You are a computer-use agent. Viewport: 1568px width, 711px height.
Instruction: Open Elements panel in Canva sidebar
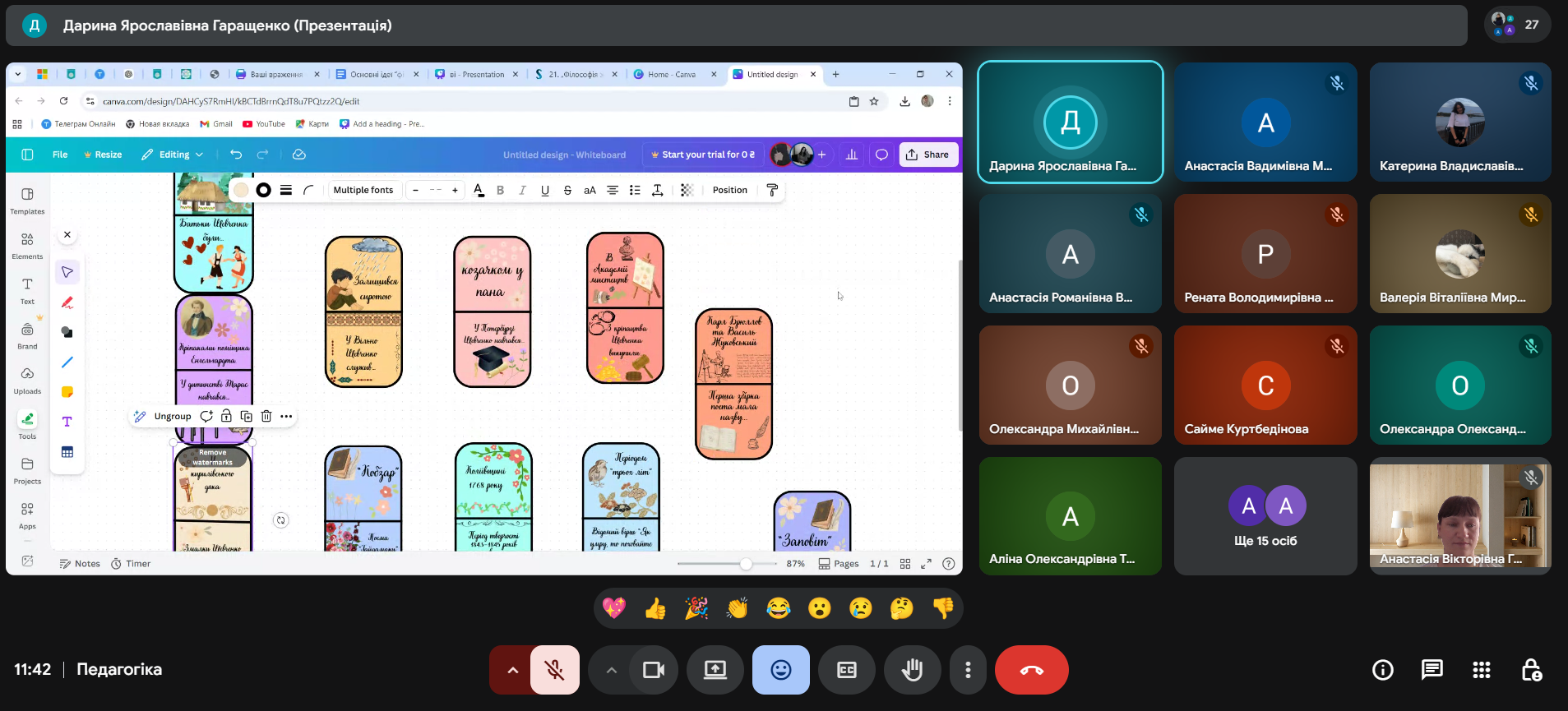point(27,246)
